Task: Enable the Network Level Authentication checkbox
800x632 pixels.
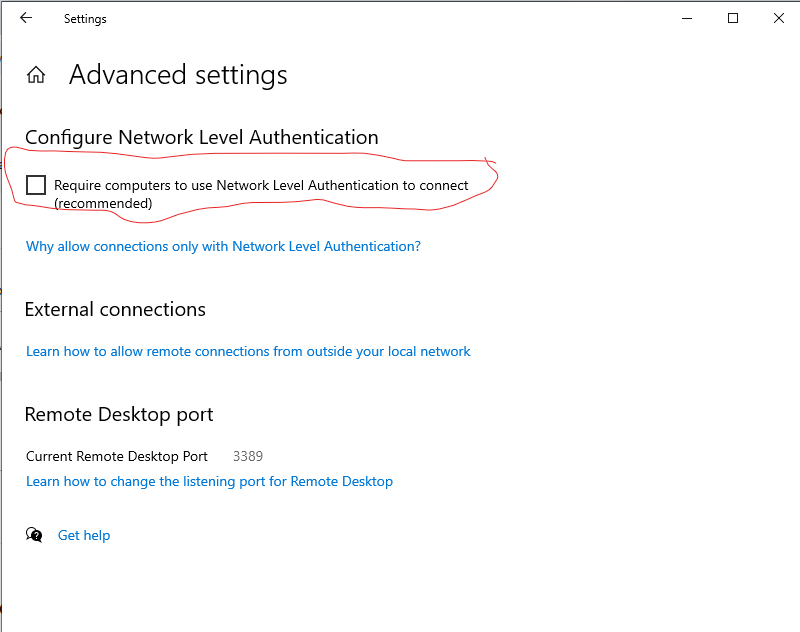Action: [36, 185]
